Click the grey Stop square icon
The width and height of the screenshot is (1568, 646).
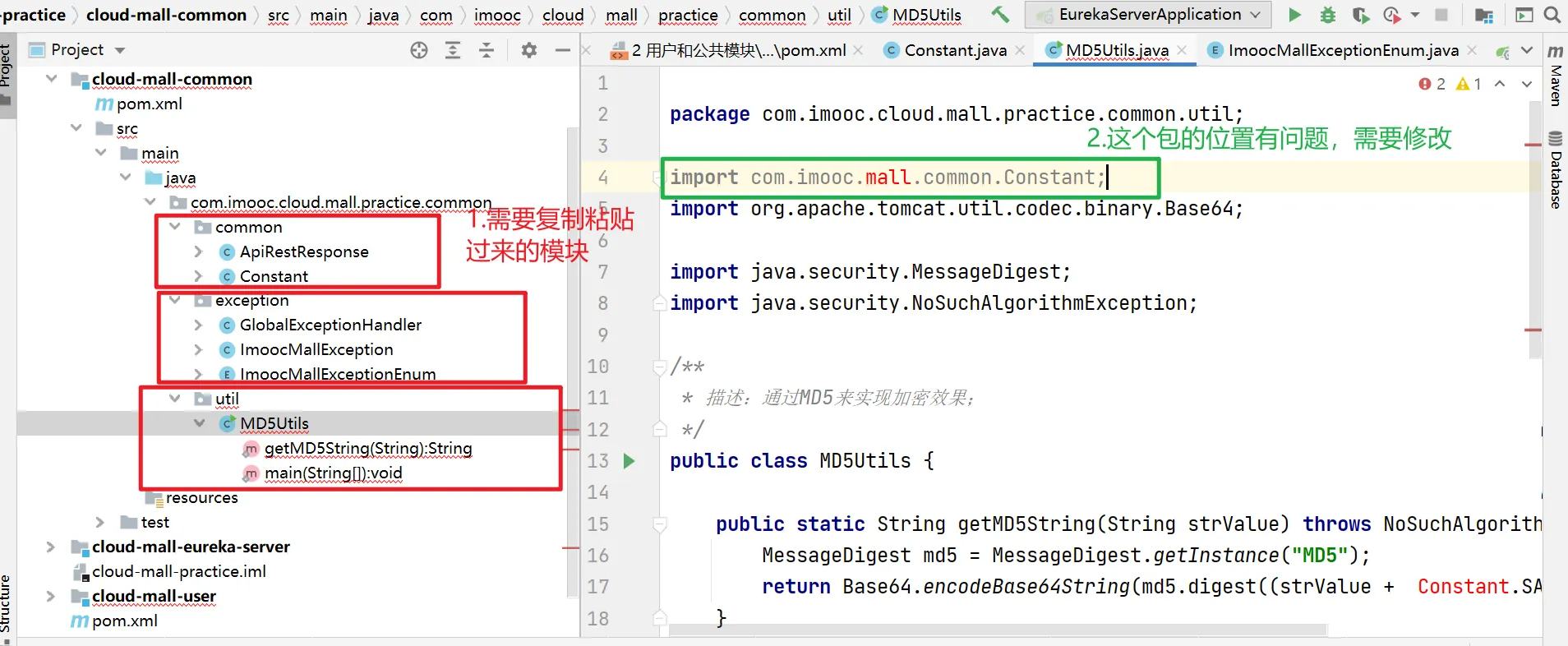(x=1441, y=15)
